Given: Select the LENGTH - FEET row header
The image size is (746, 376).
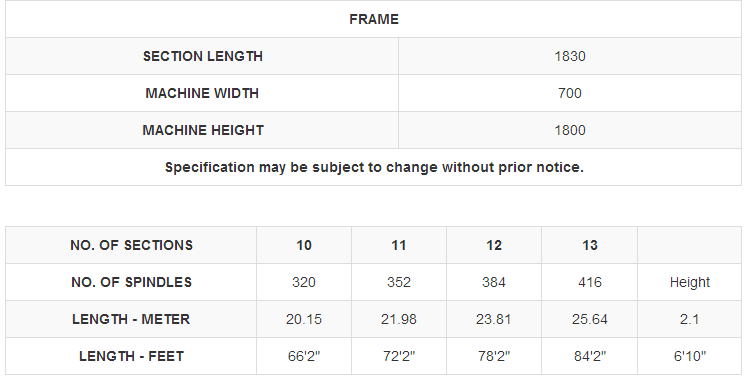Looking at the screenshot, I should click(x=131, y=356).
